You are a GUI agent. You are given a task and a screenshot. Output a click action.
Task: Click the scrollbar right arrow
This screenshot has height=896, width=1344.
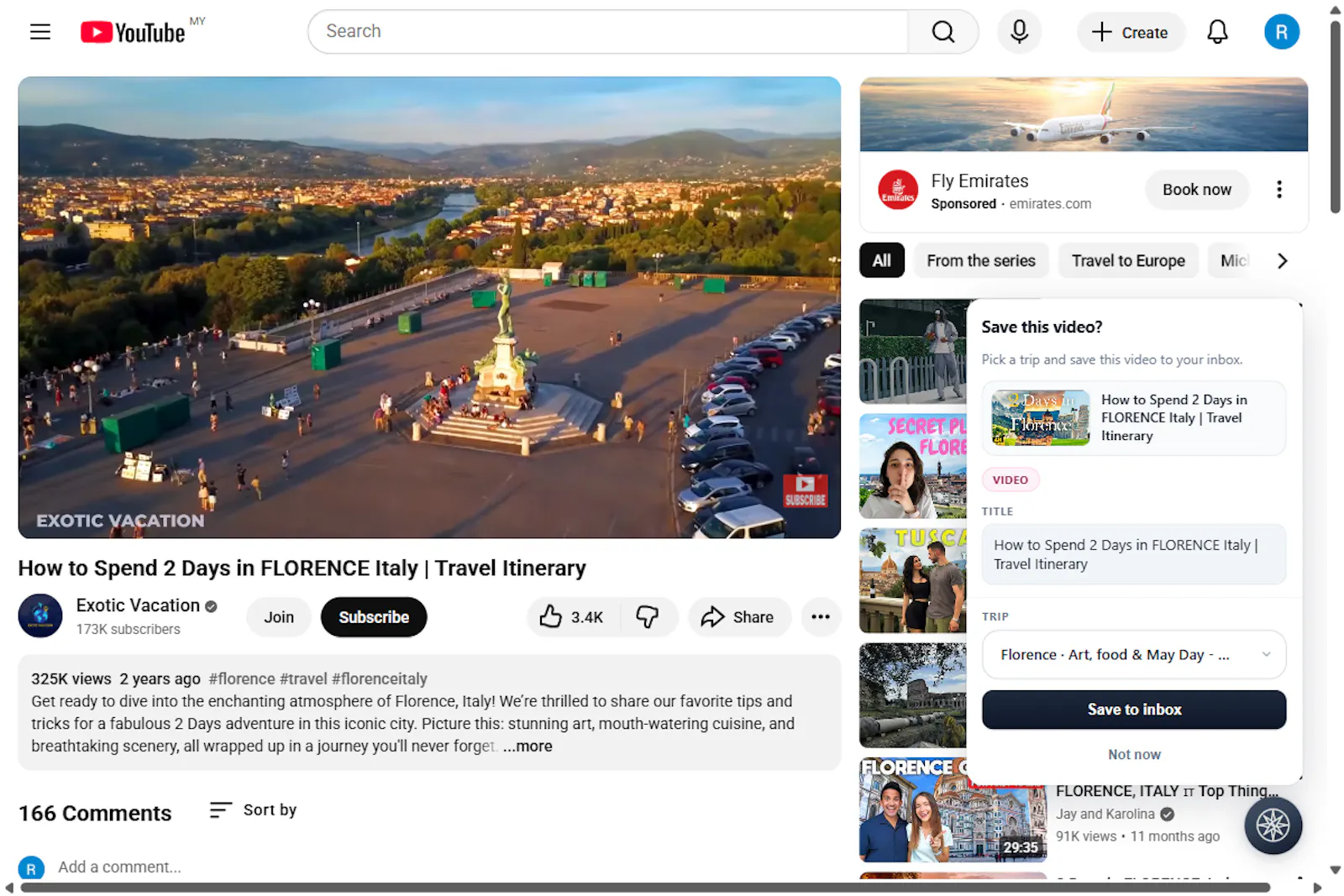[1317, 888]
